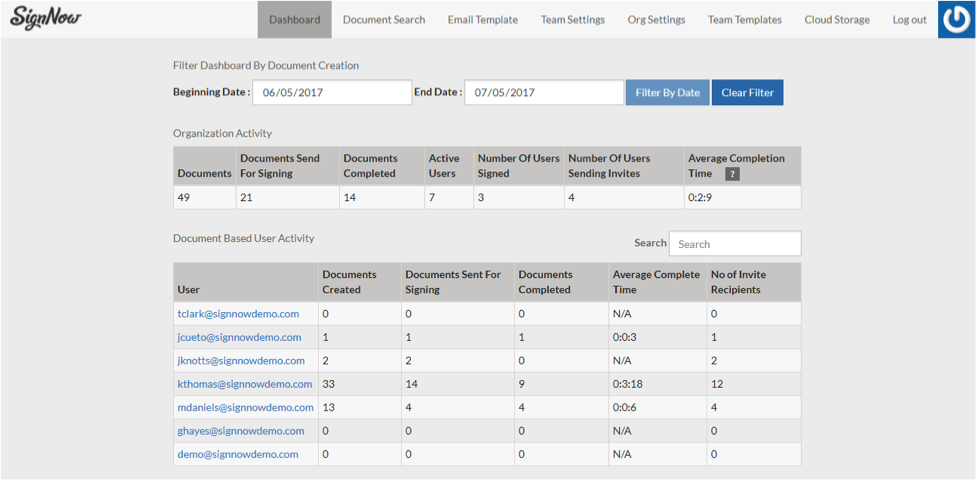Click tclark@signnowdemo.com link

(238, 314)
